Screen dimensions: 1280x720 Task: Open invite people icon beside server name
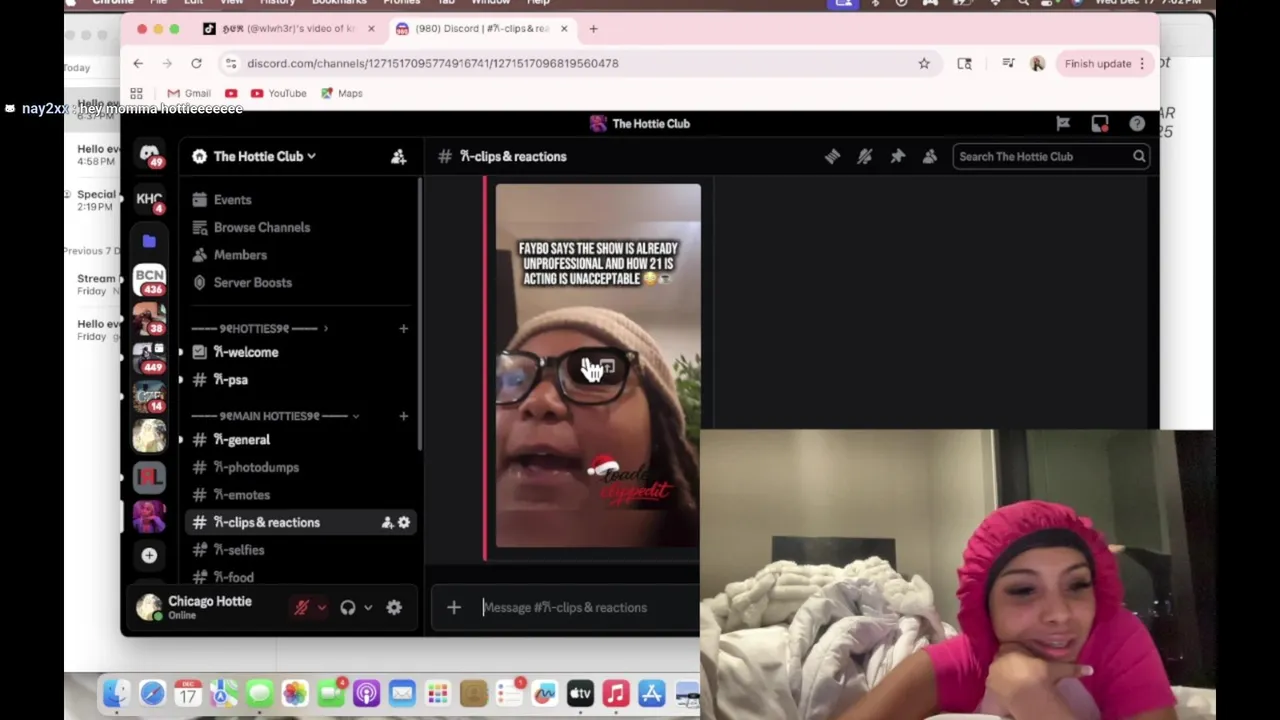pyautogui.click(x=398, y=156)
